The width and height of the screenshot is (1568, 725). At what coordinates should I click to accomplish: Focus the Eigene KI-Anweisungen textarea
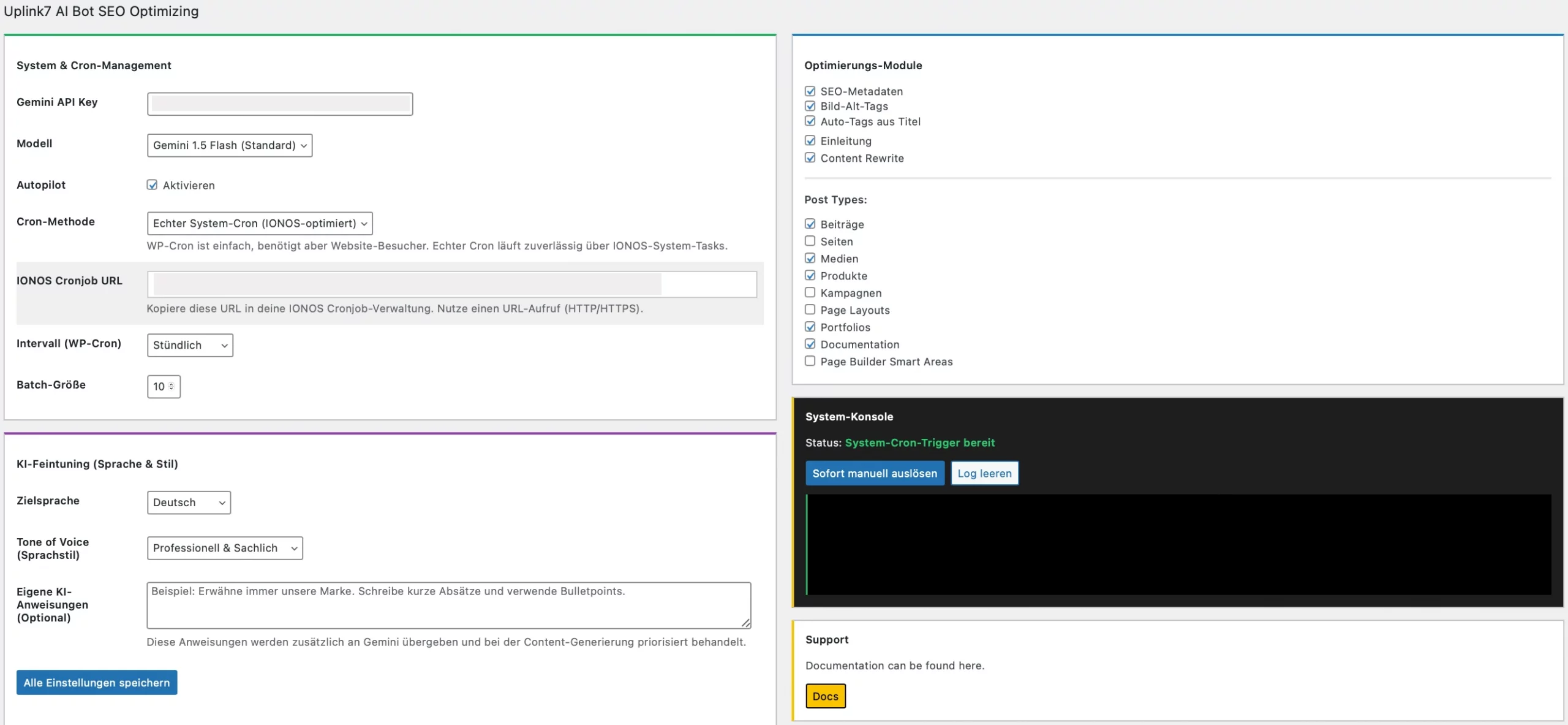(448, 605)
